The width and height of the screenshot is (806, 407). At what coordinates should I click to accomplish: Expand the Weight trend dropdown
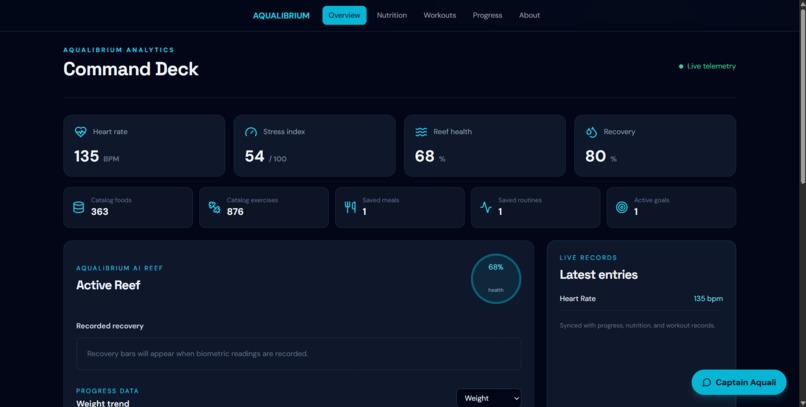pyautogui.click(x=488, y=398)
